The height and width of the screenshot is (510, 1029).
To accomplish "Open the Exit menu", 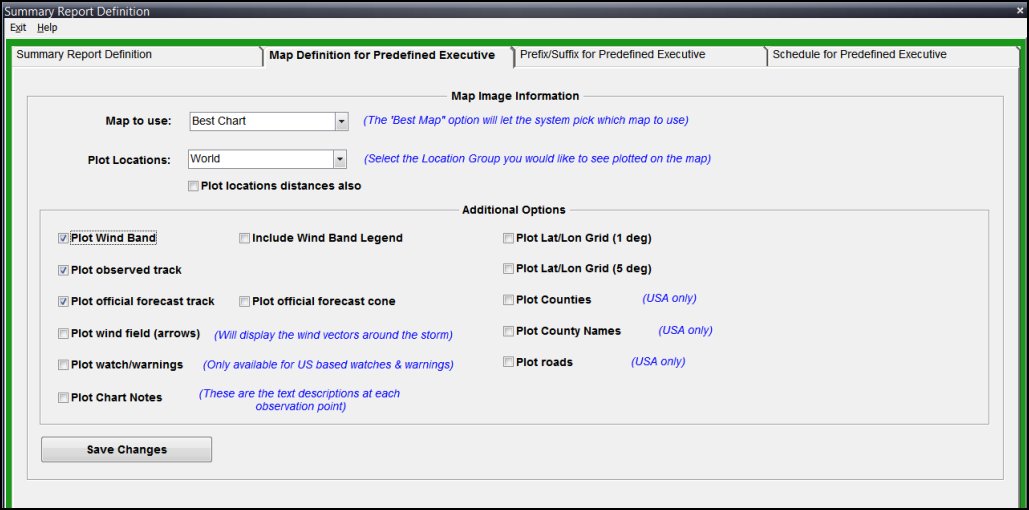I will [x=18, y=28].
